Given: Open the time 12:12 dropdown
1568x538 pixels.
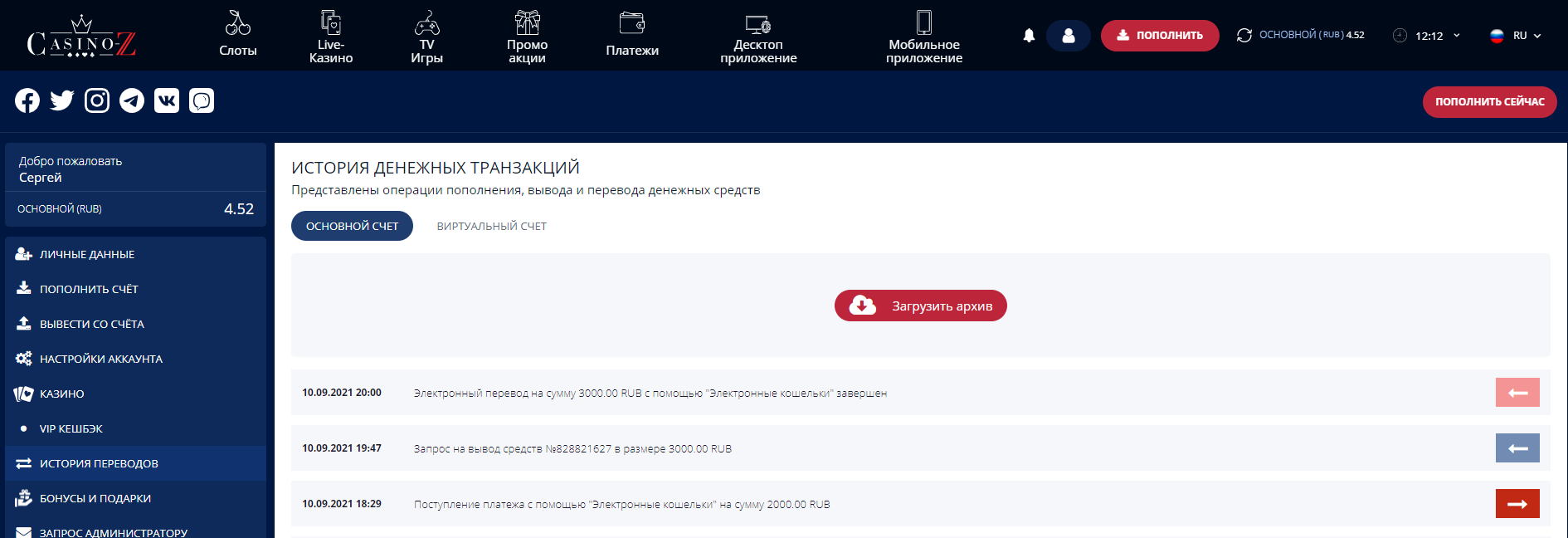Looking at the screenshot, I should tap(1437, 36).
